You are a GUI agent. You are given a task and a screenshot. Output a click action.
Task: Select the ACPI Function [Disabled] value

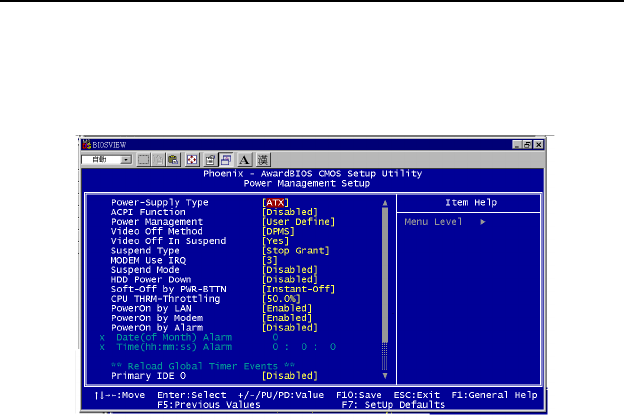tap(290, 212)
